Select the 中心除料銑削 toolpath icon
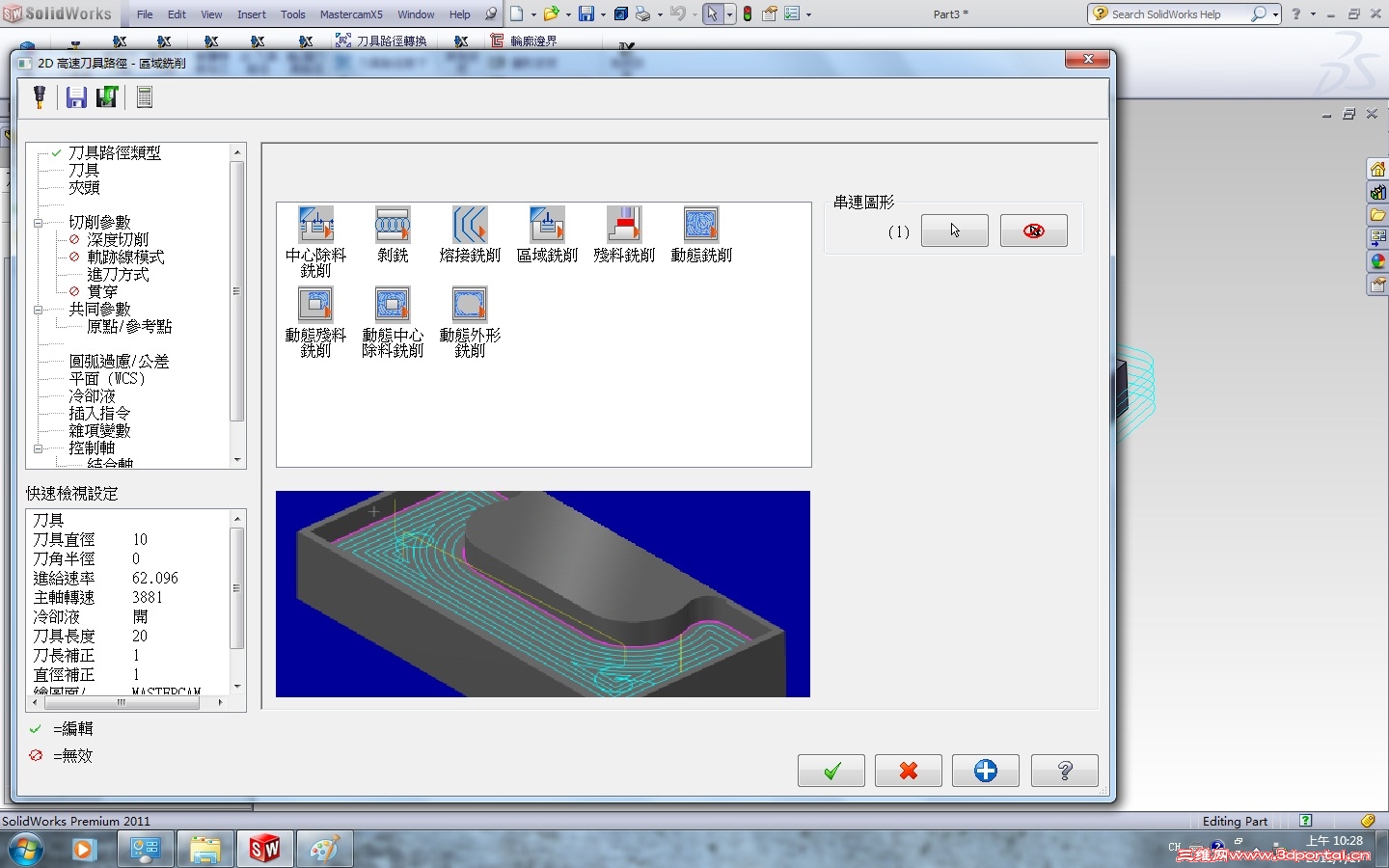Screen dimensions: 1389x868 [x=315, y=225]
